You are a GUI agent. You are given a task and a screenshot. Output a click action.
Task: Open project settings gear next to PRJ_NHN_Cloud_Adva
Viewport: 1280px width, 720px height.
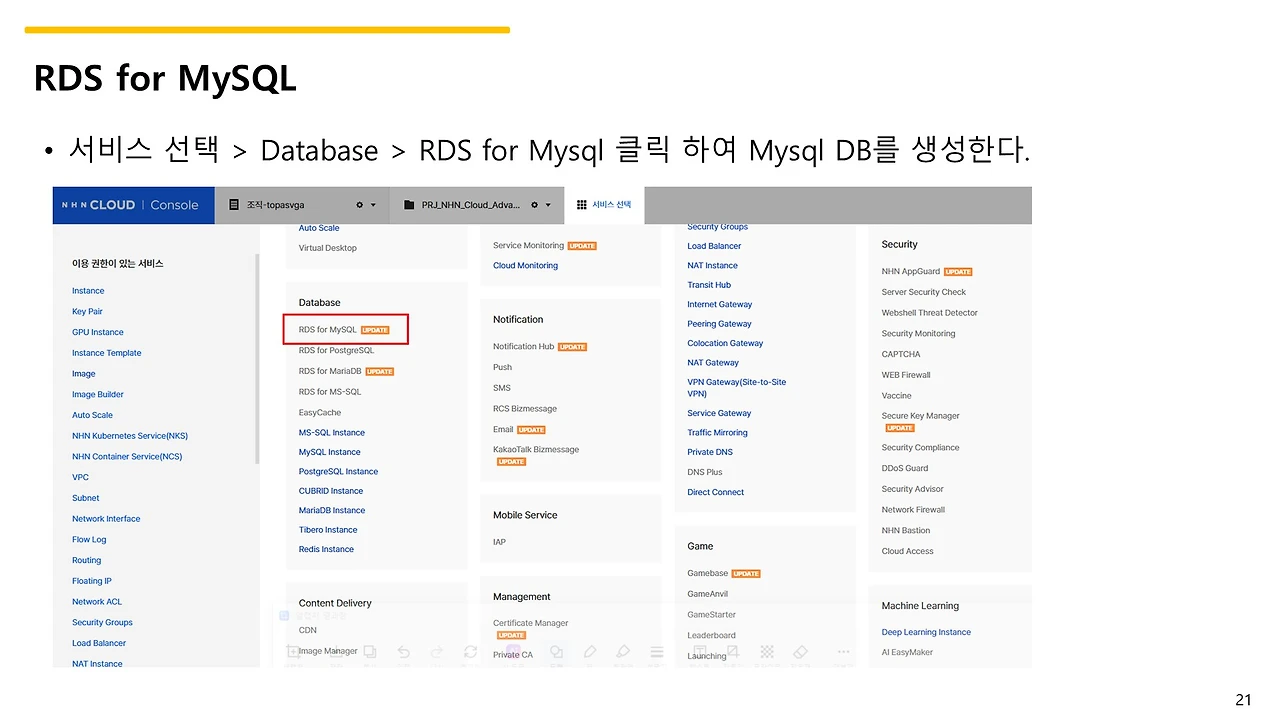(x=534, y=205)
